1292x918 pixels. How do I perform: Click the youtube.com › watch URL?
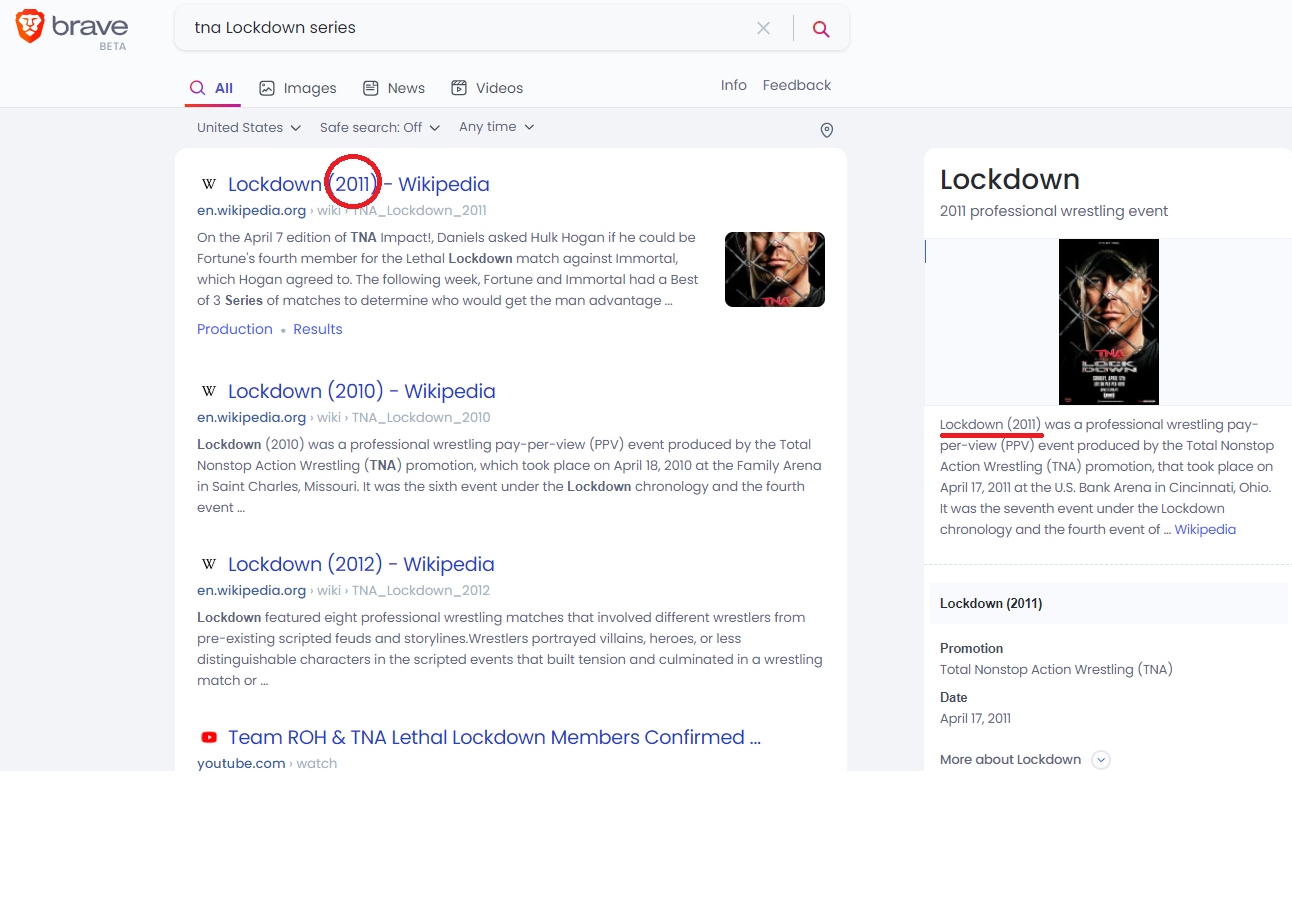[x=267, y=763]
